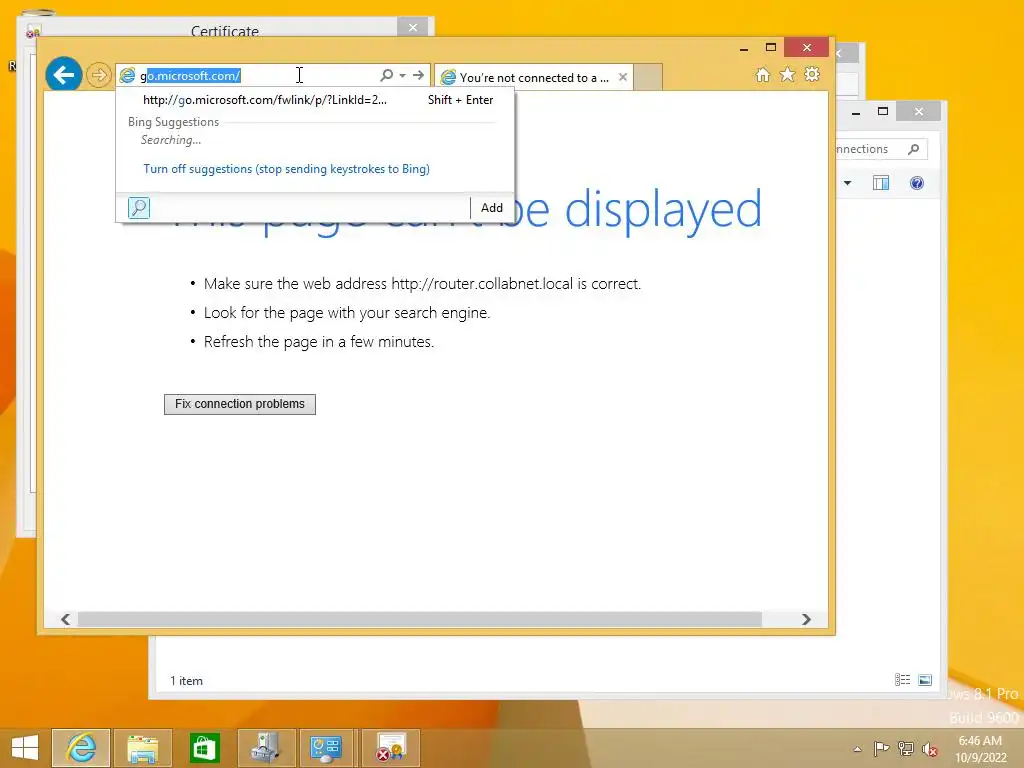The image size is (1024, 768).
Task: Open the address bar autocomplete dropdown arrow
Action: (x=402, y=75)
